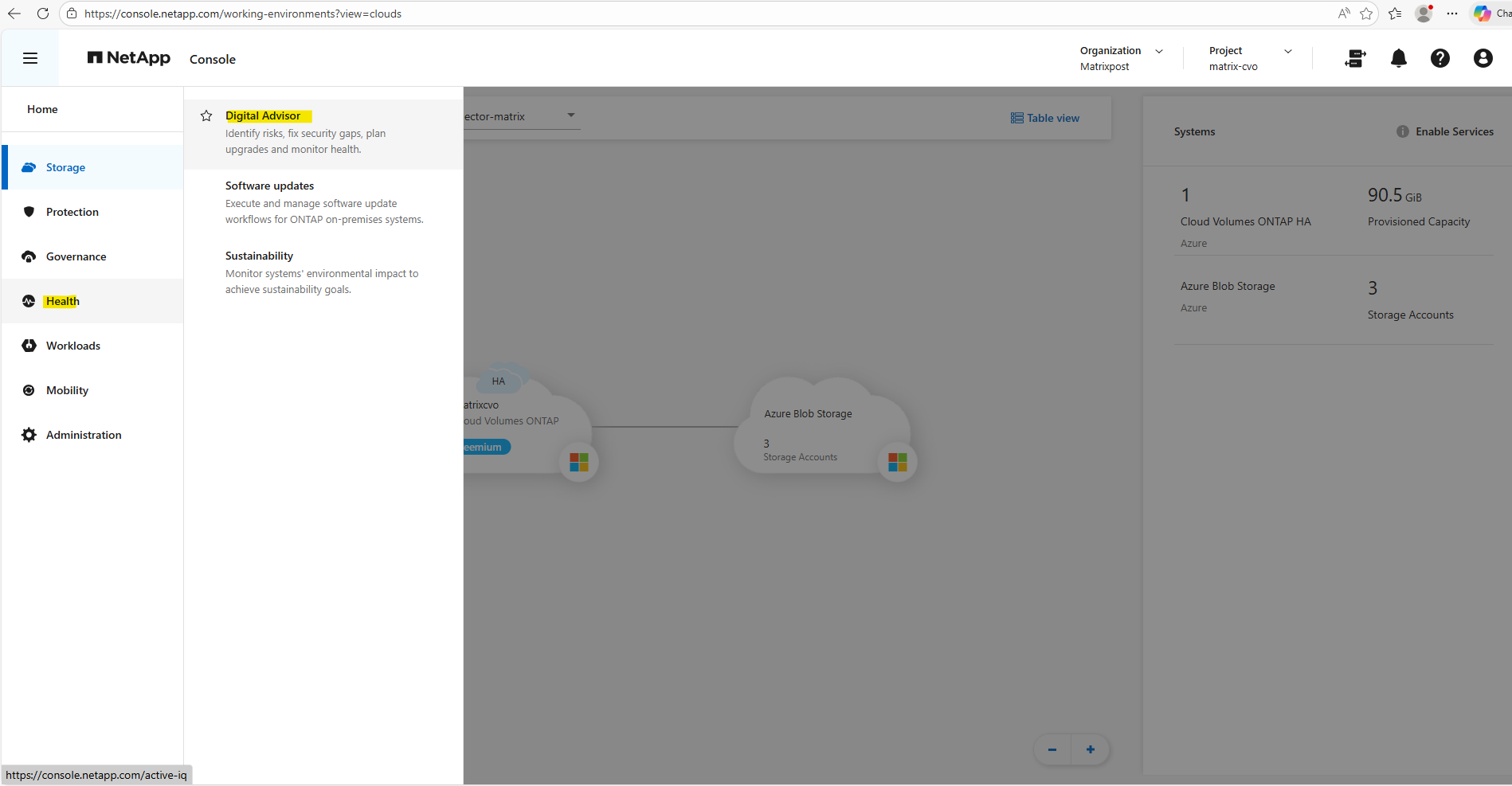
Task: Click the Microsoft logo on Azure Blob Storage cloud
Action: point(898,462)
